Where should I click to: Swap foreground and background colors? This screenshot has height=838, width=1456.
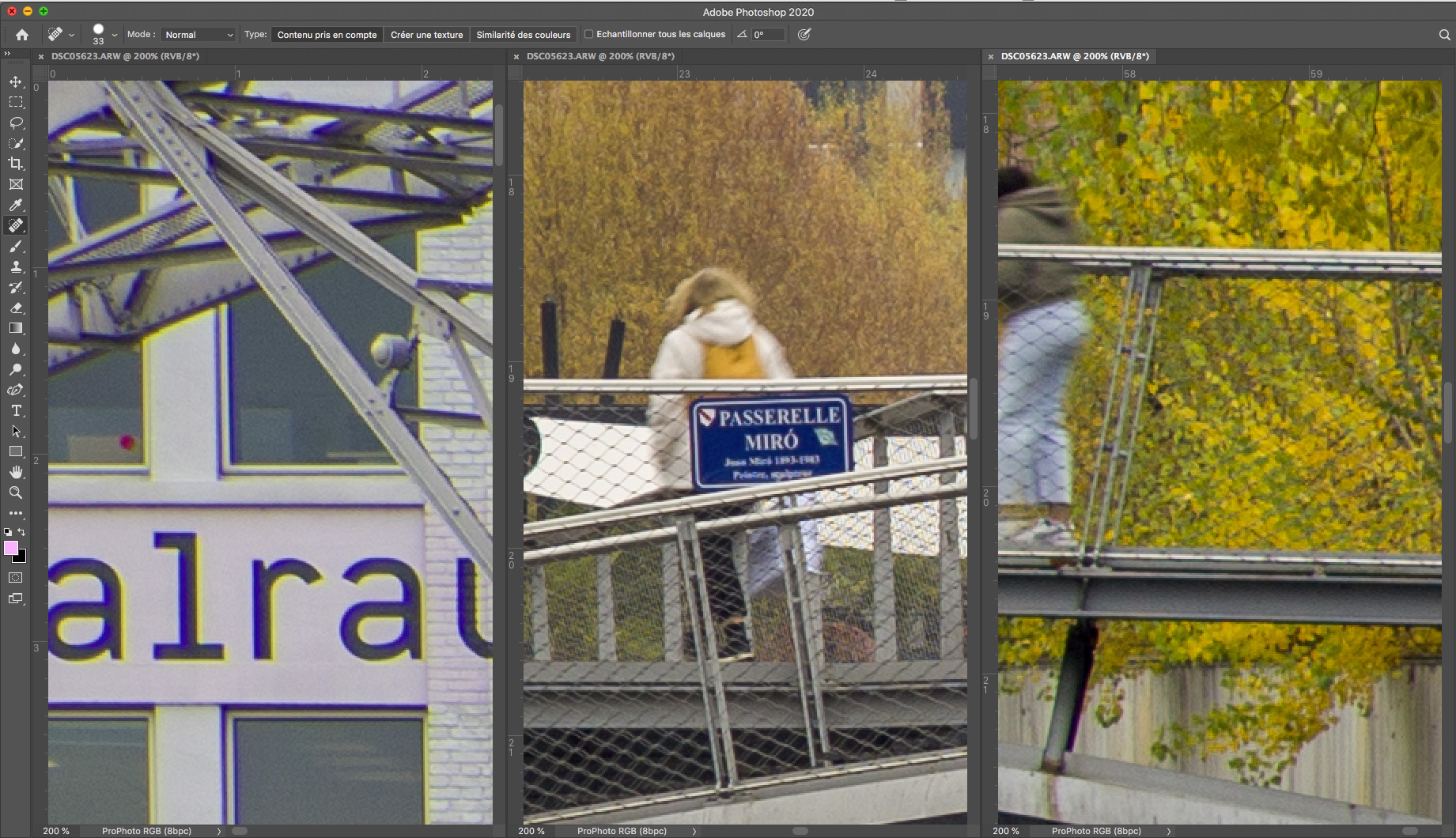[x=22, y=532]
